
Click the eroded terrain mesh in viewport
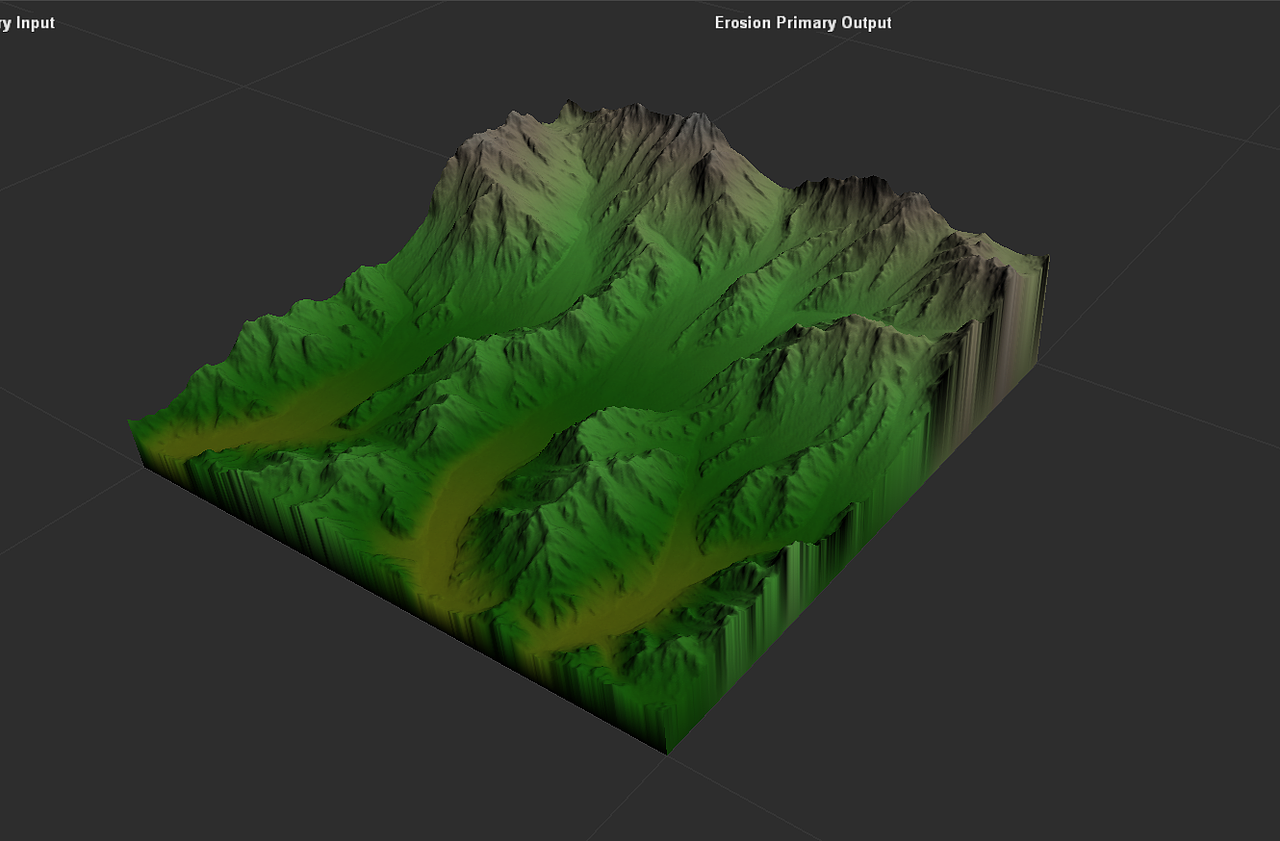click(590, 425)
